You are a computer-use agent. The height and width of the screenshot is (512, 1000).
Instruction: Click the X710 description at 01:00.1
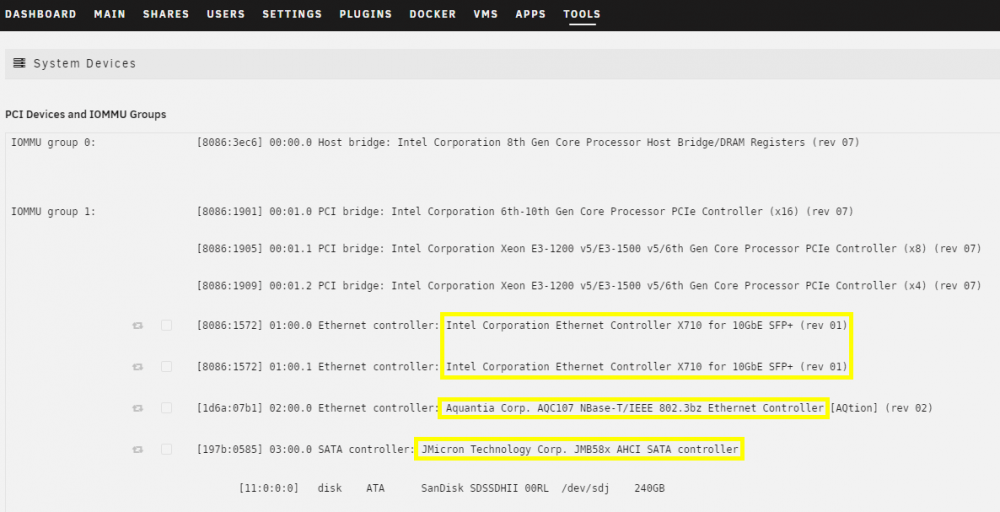click(647, 367)
